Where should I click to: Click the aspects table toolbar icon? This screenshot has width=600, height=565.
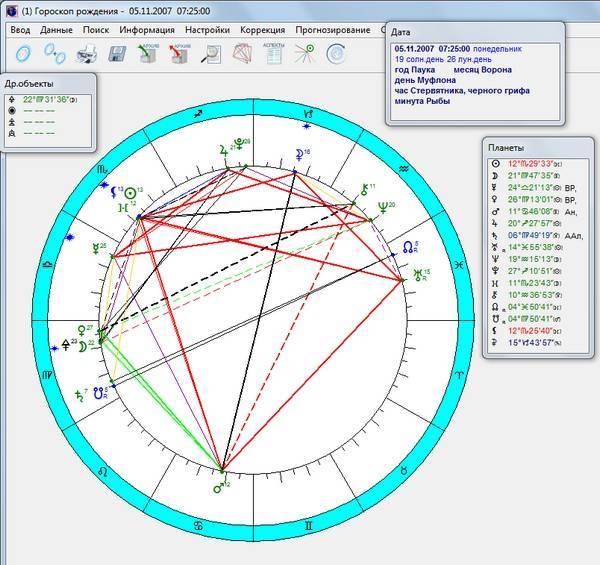point(274,52)
